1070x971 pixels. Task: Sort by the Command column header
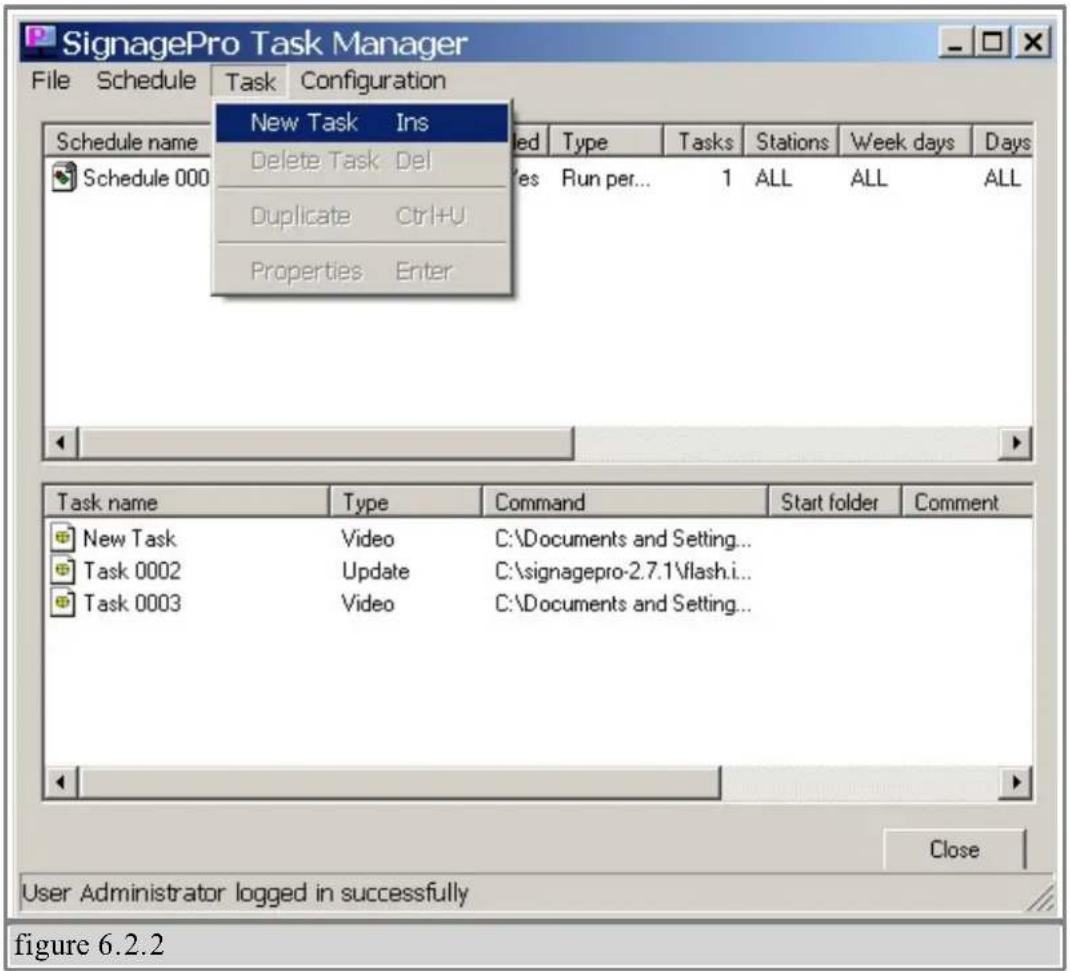tap(625, 502)
